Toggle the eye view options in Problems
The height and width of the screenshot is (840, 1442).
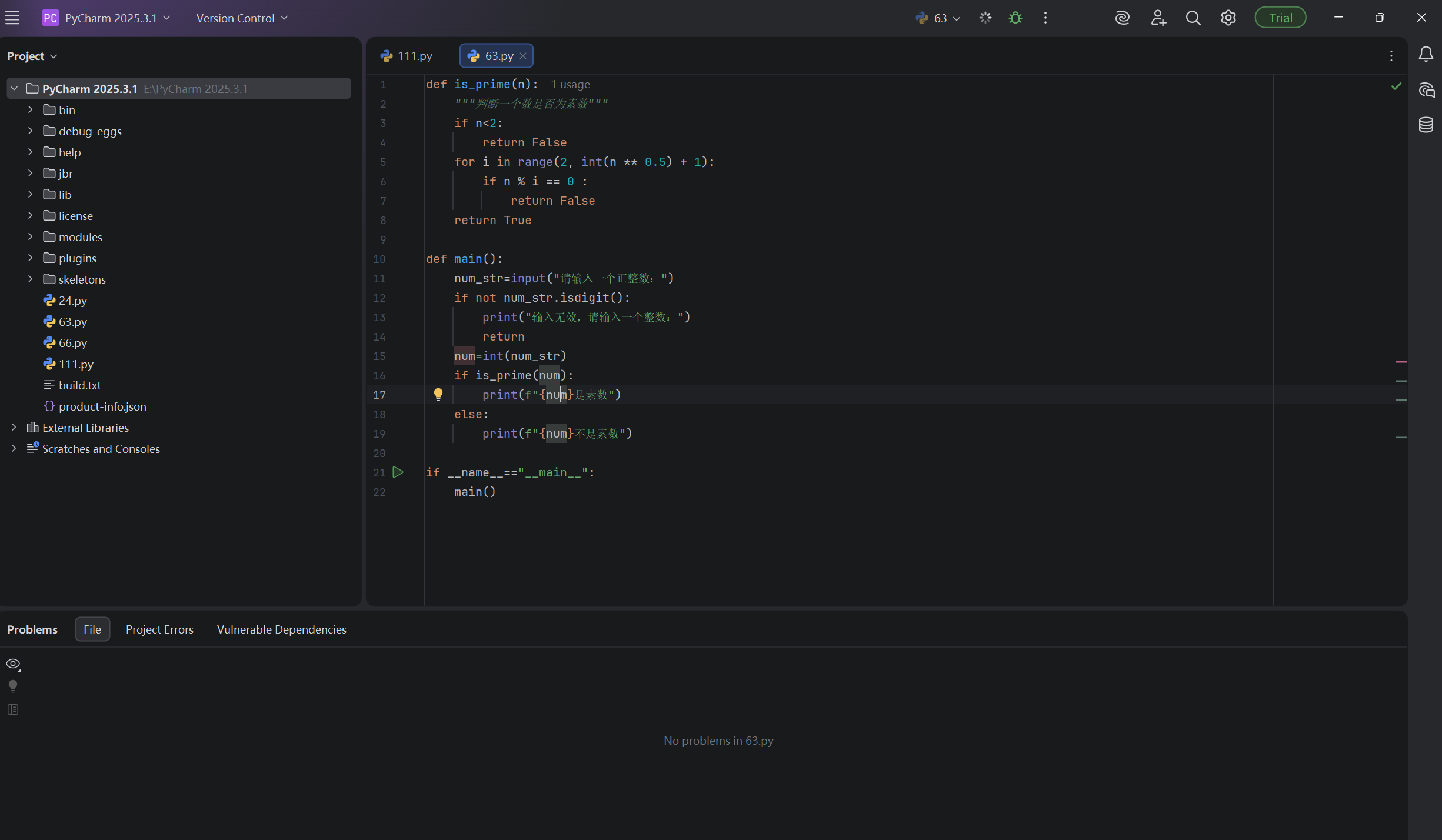coord(13,664)
